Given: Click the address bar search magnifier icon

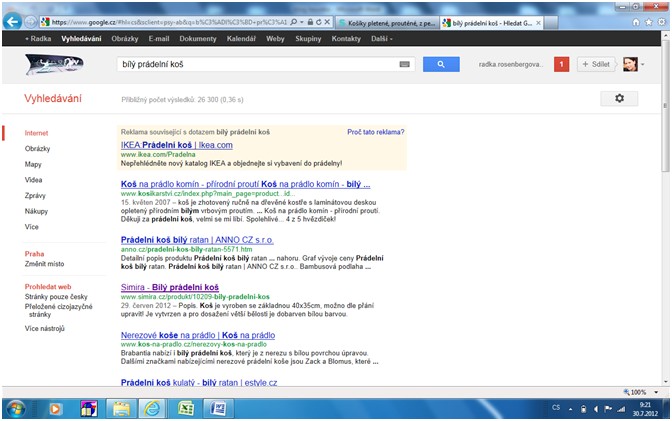Looking at the screenshot, I should coord(294,22).
